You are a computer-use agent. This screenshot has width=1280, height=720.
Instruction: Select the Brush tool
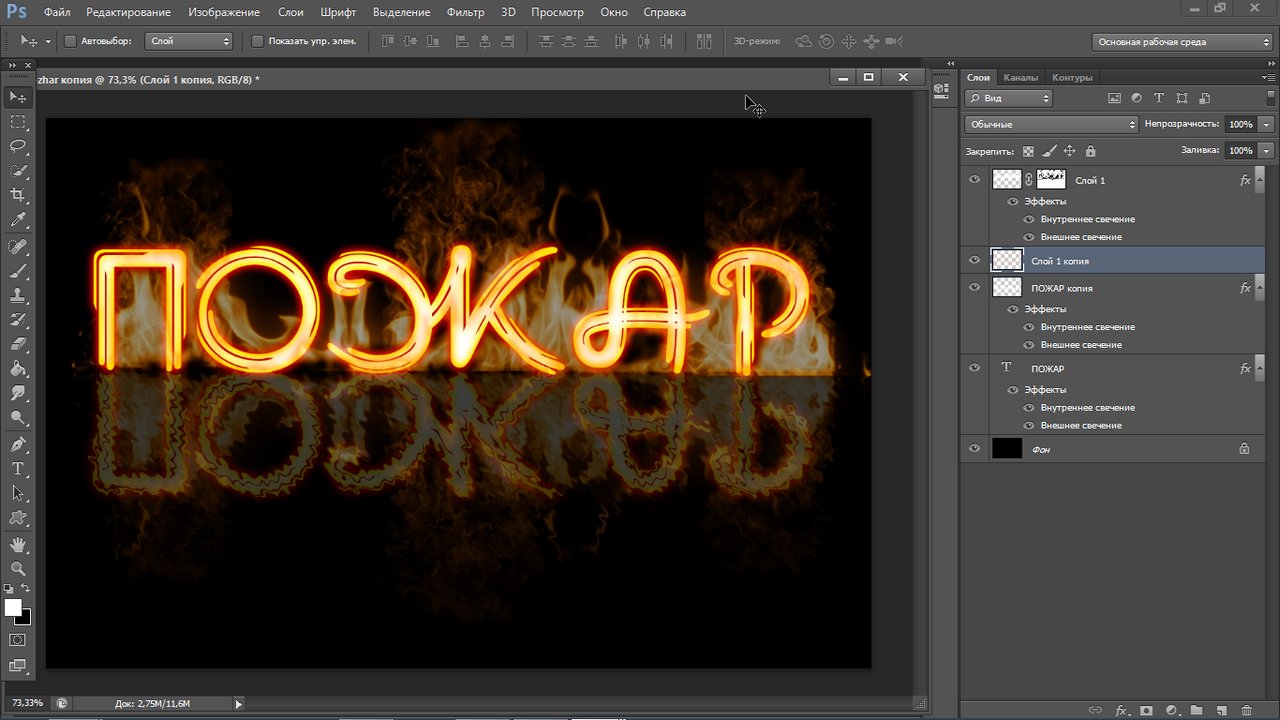click(18, 271)
